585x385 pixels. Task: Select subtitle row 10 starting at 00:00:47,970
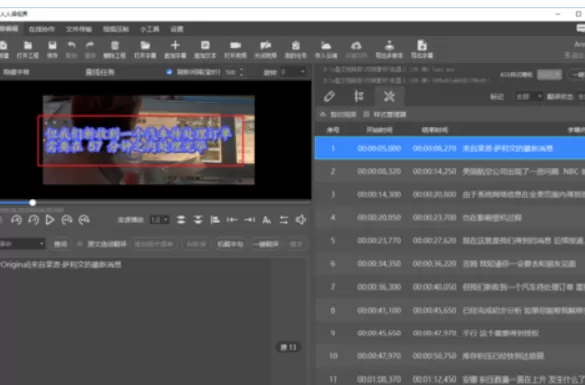point(450,356)
